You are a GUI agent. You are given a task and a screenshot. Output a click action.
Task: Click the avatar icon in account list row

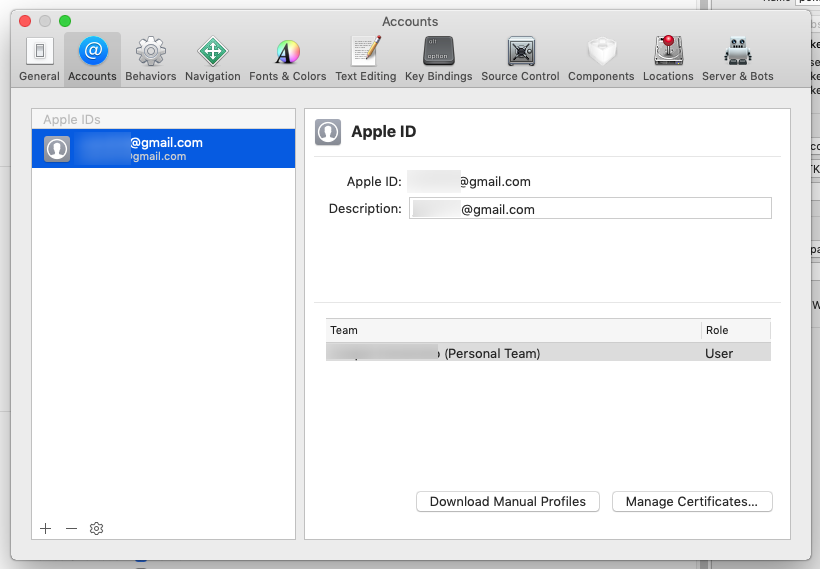(57, 149)
